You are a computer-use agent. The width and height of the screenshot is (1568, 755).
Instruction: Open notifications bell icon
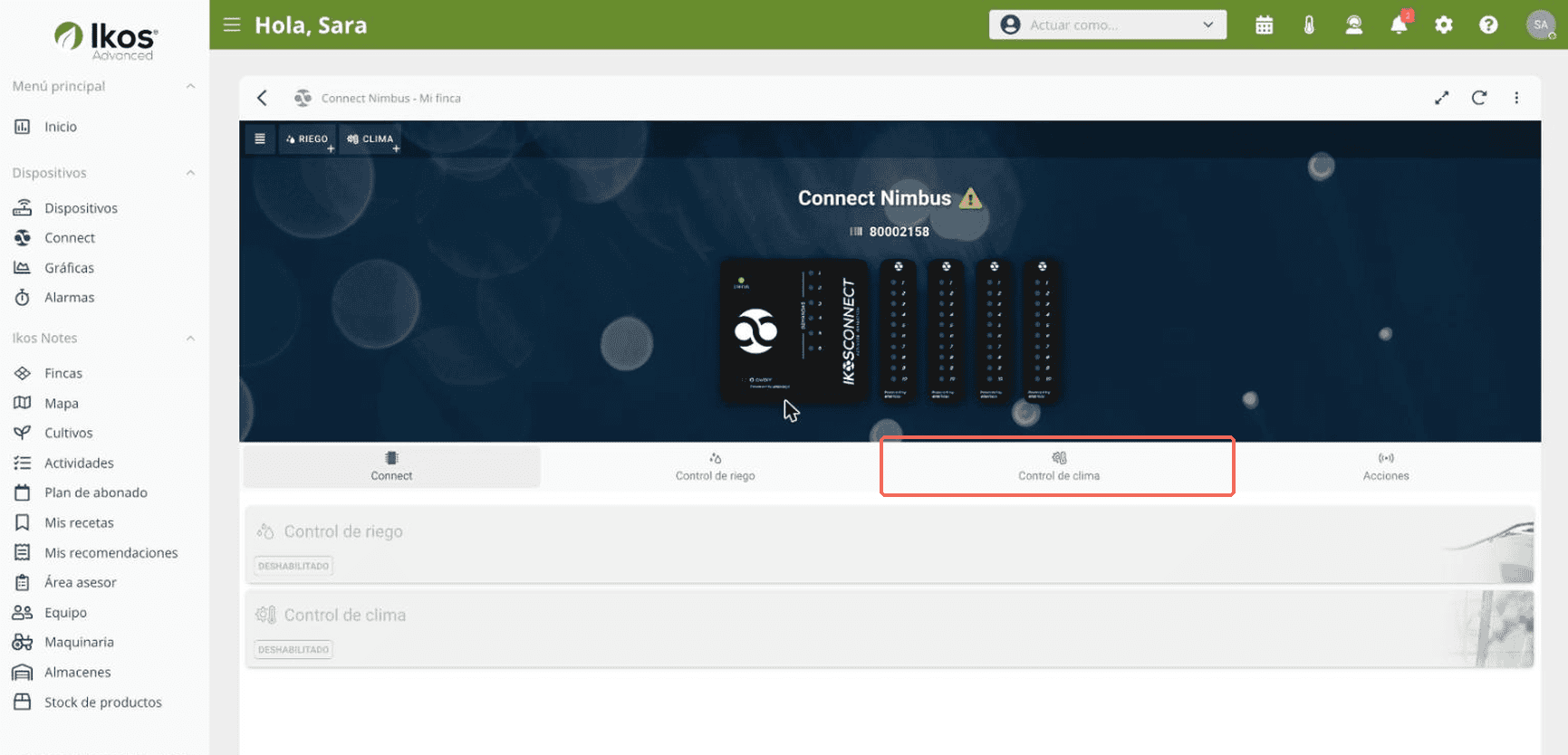point(1399,24)
